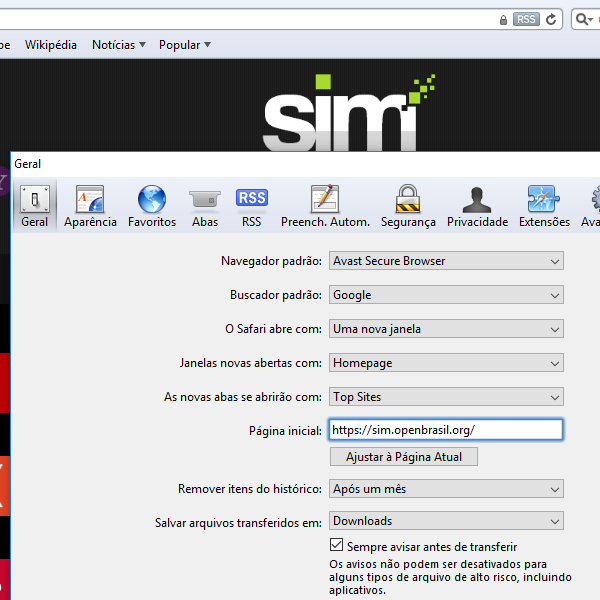
Task: Expand the Notícias bookmarks menu
Action: (119, 45)
